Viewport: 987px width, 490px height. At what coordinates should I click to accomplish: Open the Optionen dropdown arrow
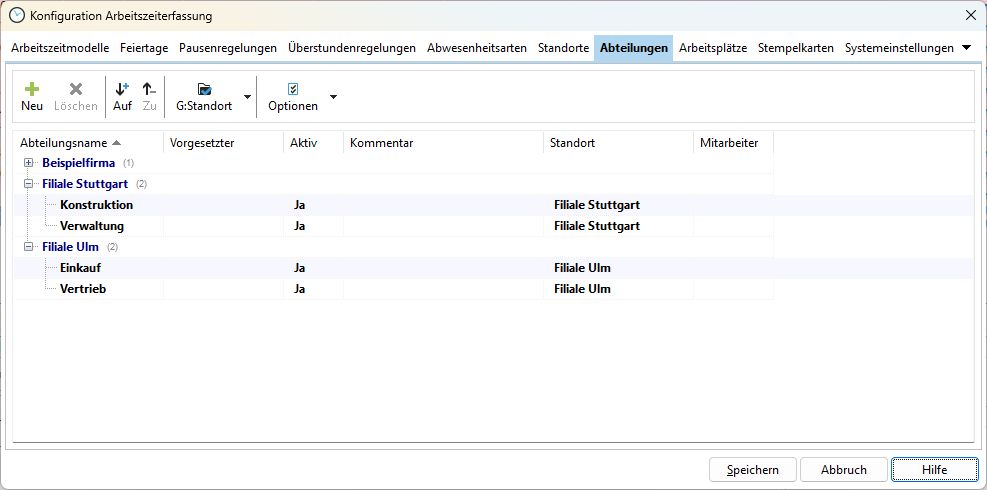pos(333,97)
